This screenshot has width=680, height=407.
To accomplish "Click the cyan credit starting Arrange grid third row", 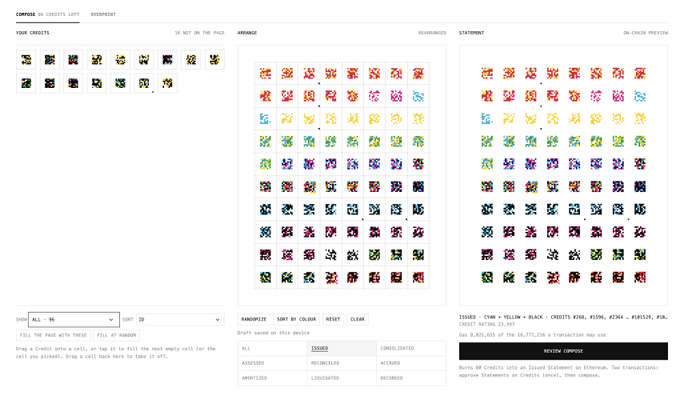I will pos(265,118).
